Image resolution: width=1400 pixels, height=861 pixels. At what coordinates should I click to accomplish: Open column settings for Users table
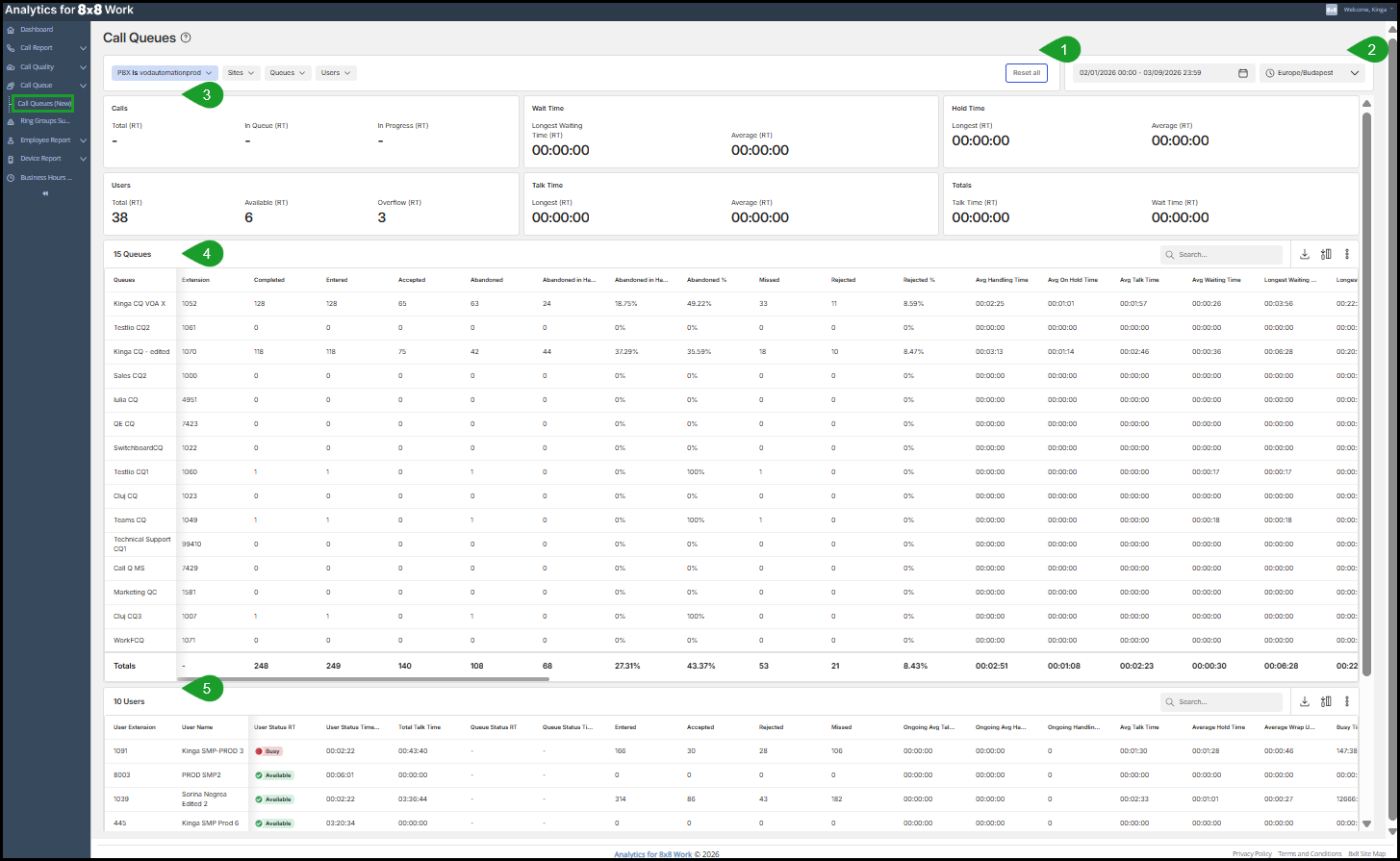[1326, 702]
